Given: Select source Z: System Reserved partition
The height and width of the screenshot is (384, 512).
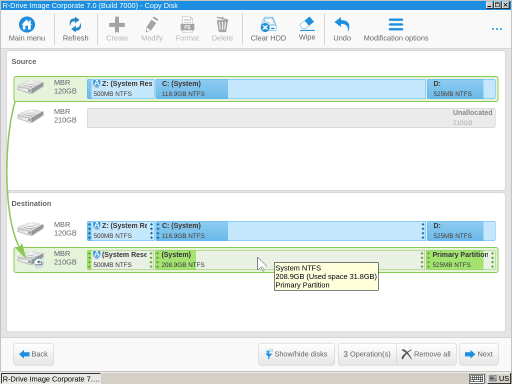Looking at the screenshot, I should tap(121, 89).
